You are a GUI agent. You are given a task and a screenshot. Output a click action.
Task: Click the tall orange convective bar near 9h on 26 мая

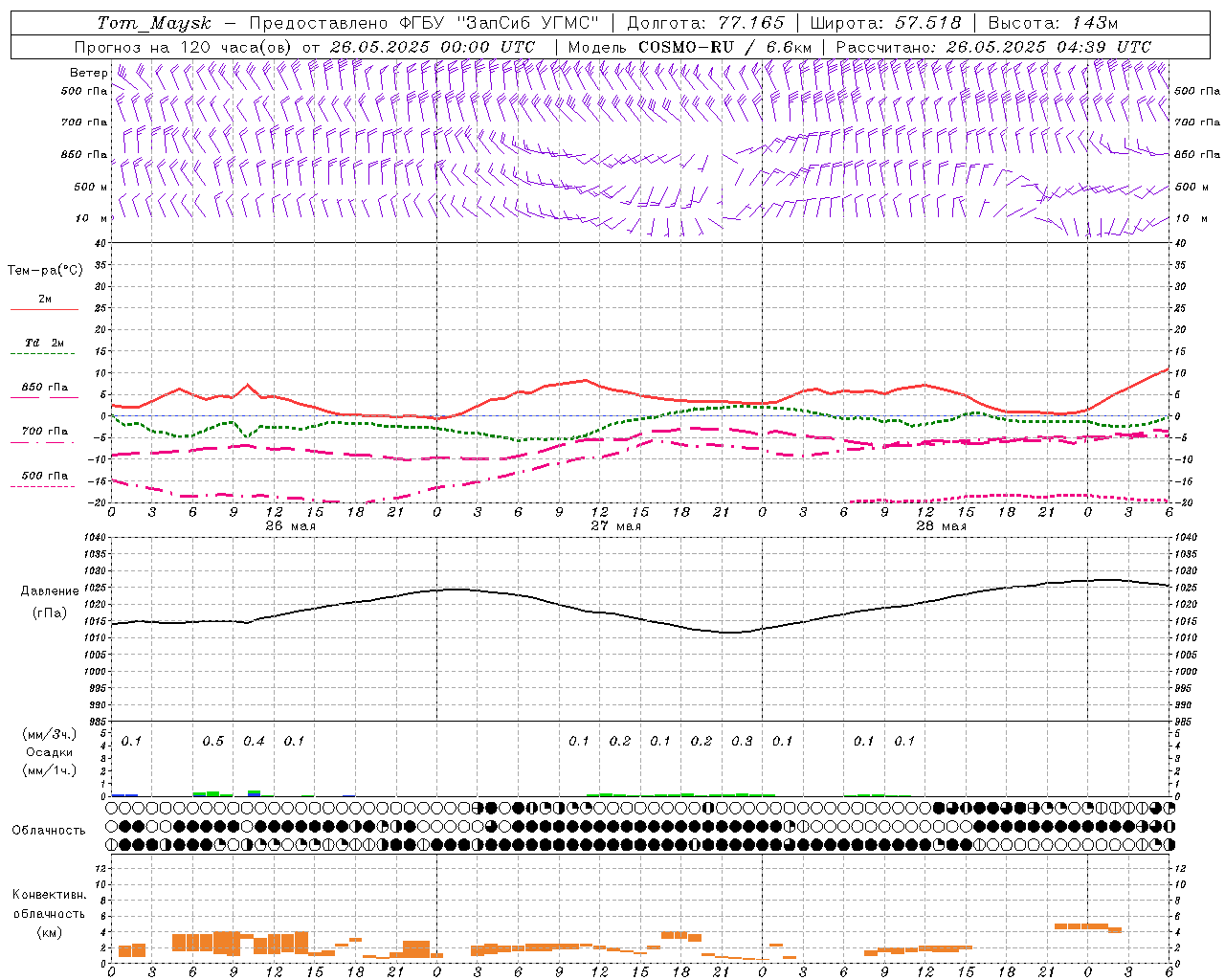point(227,943)
